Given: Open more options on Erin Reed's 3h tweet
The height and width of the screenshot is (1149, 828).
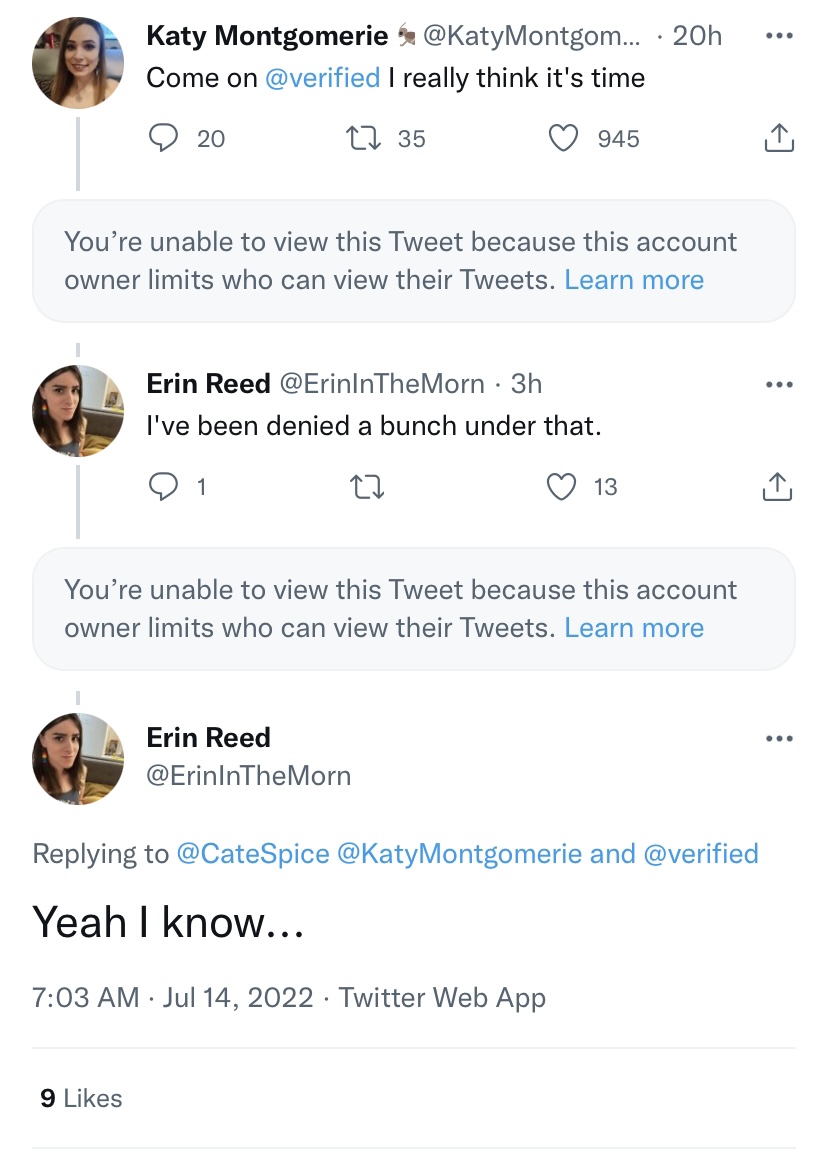Looking at the screenshot, I should point(778,384).
